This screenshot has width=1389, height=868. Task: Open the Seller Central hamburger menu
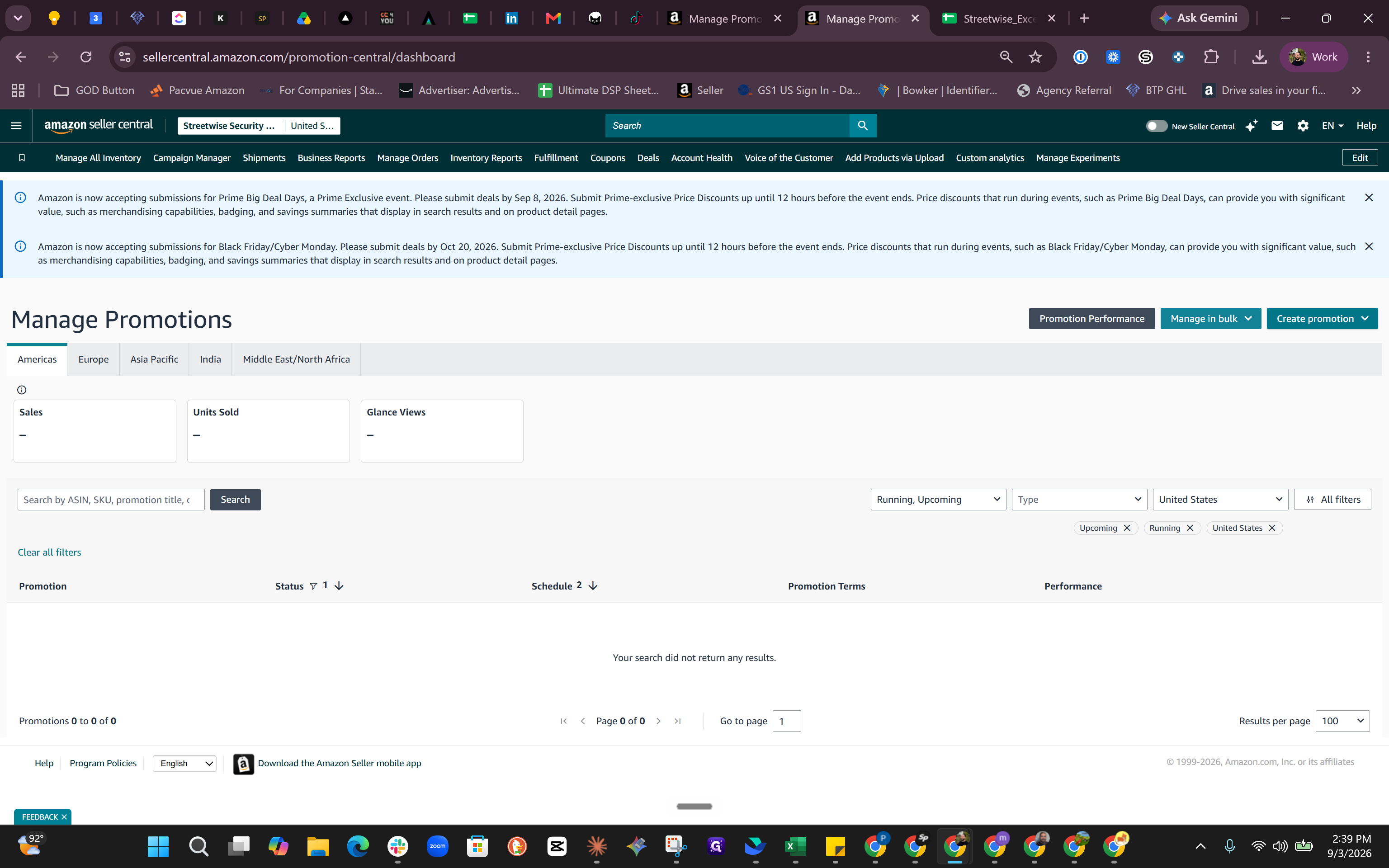[x=16, y=126]
